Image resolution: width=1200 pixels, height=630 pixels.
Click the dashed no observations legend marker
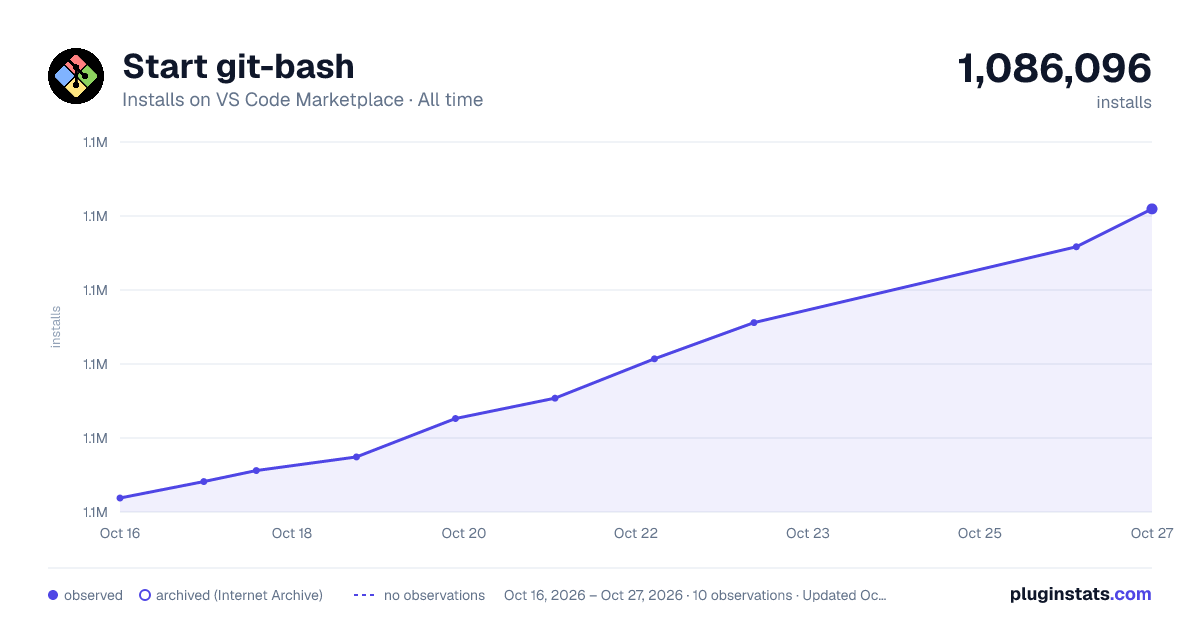pos(364,595)
